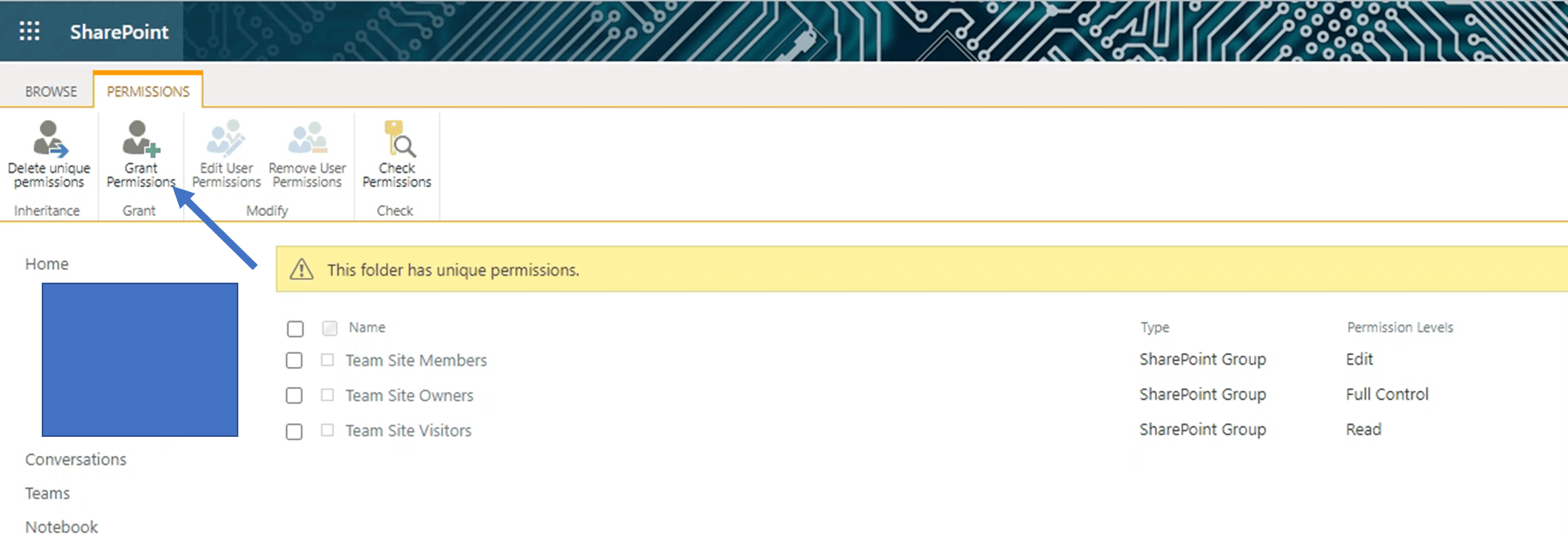This screenshot has width=1568, height=534.
Task: Go to Home in left navigation
Action: coord(47,263)
